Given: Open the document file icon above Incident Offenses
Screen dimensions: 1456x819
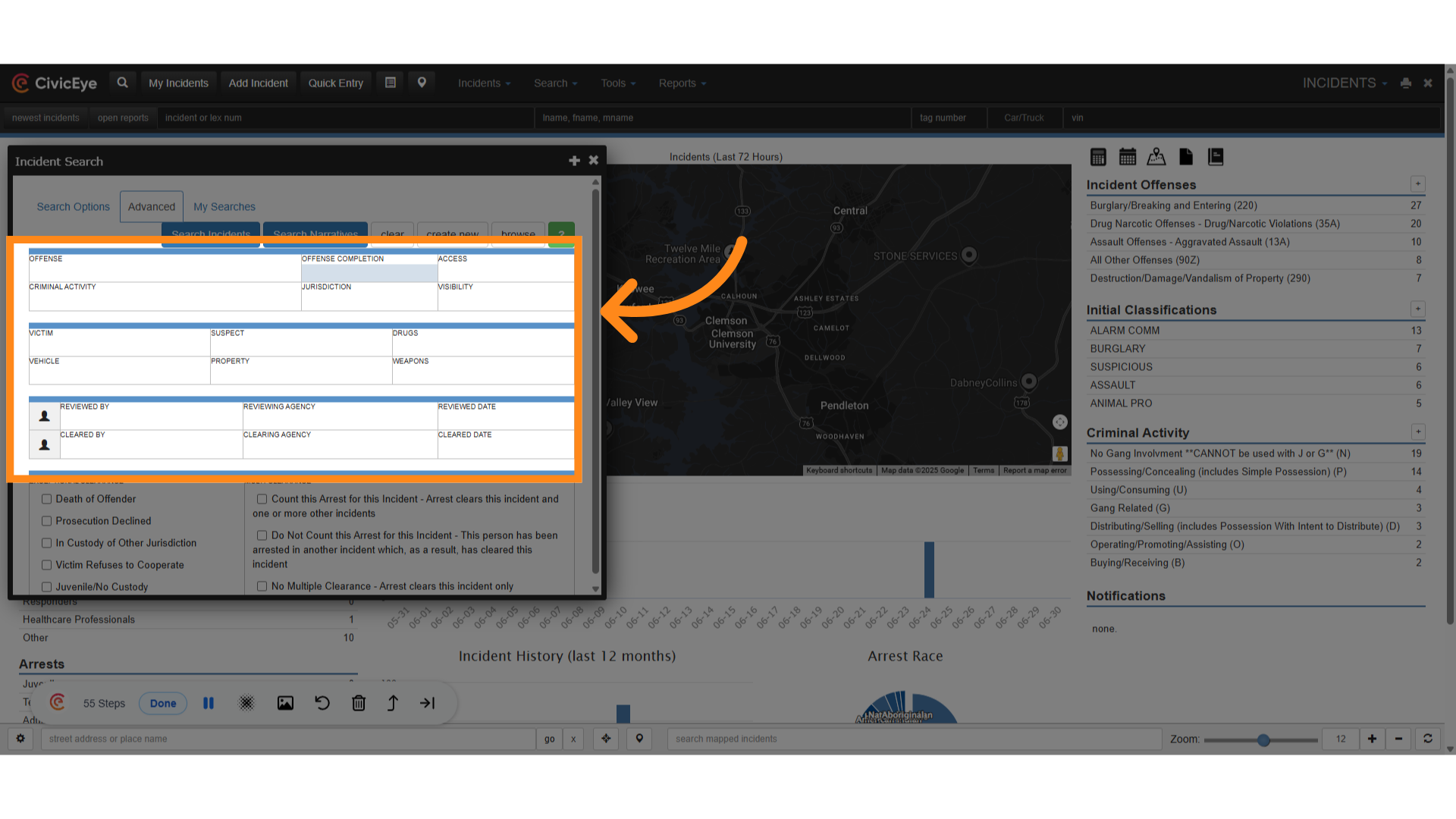Looking at the screenshot, I should point(1186,157).
